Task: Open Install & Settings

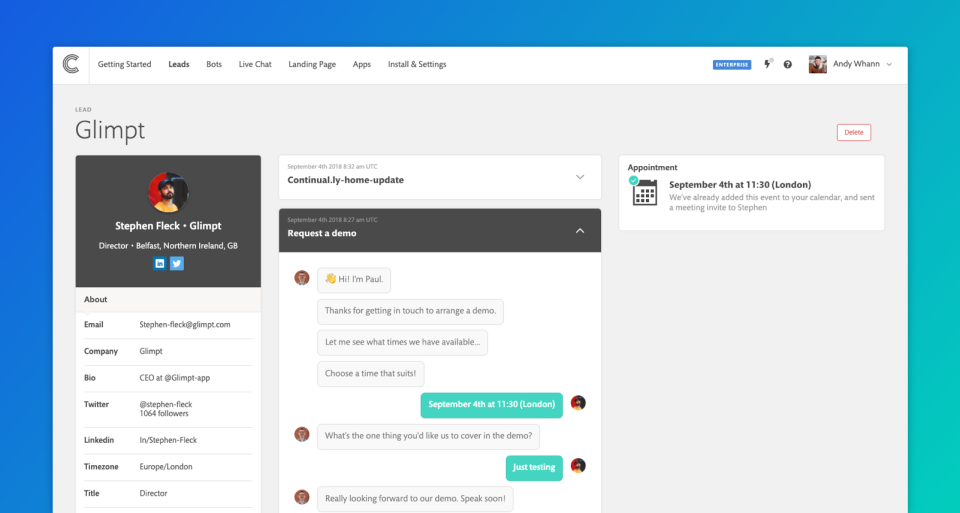Action: click(x=417, y=64)
